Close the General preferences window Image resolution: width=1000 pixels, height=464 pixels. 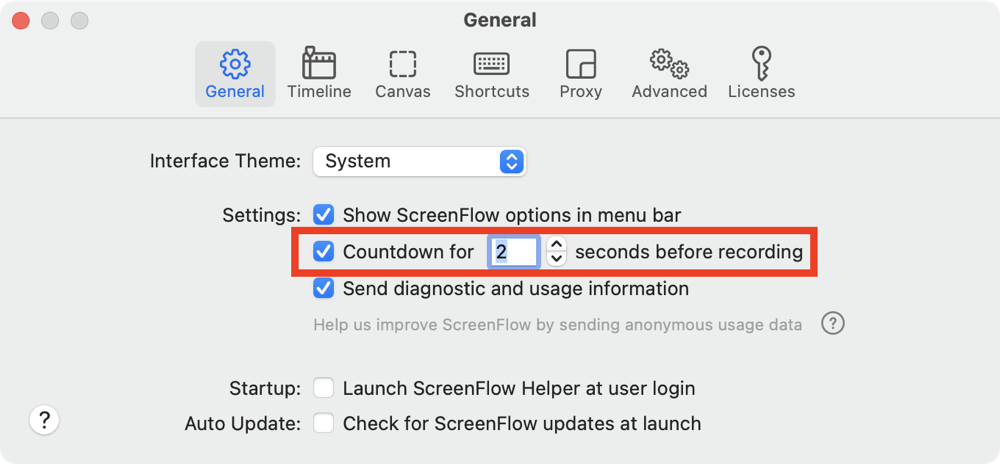[x=20, y=20]
